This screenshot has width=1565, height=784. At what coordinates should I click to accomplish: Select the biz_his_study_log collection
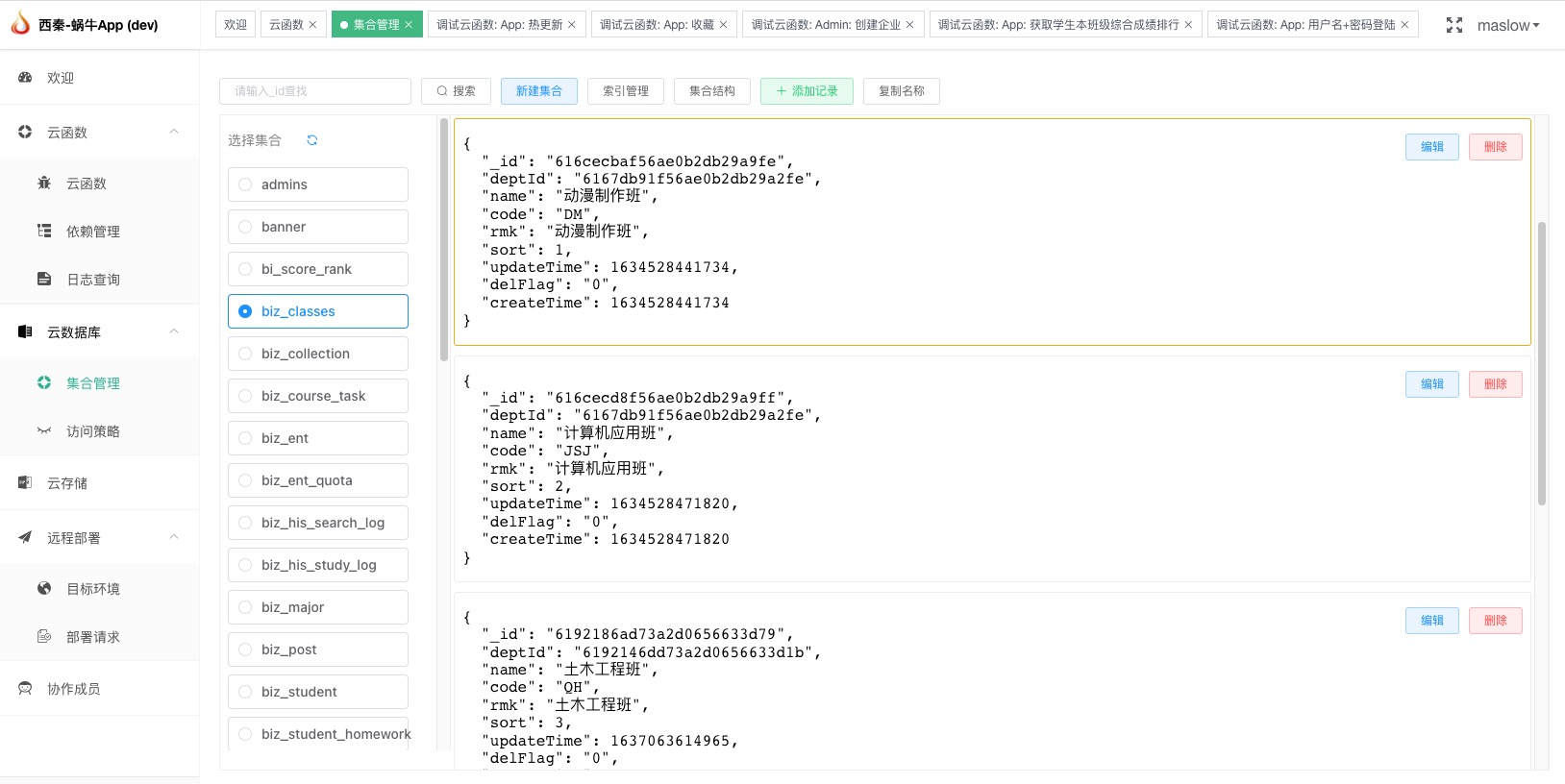318,565
